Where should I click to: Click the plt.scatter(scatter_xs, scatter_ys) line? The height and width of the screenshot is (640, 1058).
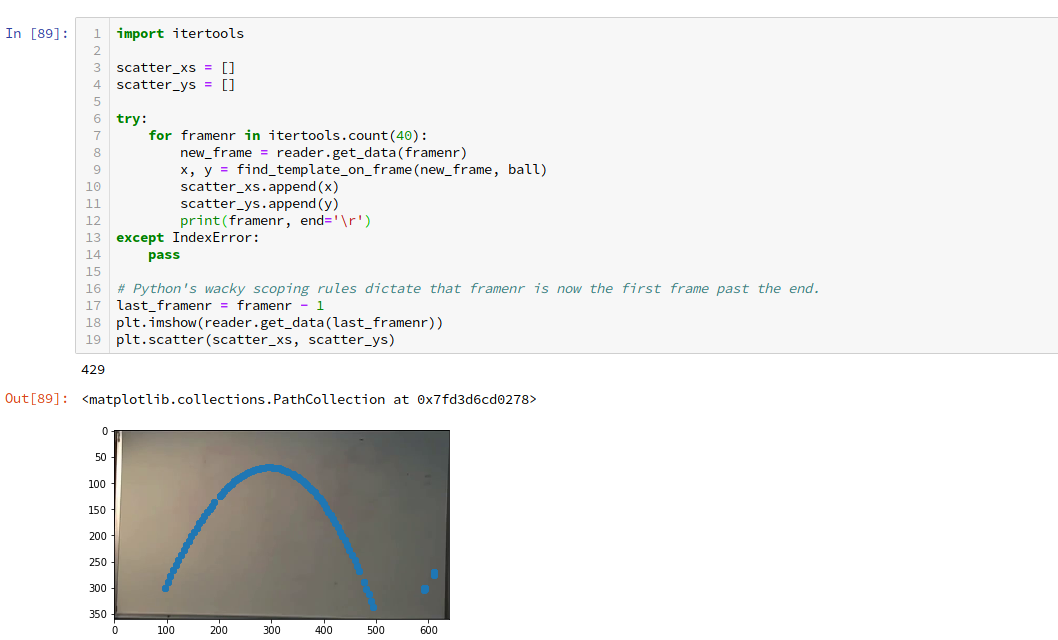pyautogui.click(x=255, y=339)
